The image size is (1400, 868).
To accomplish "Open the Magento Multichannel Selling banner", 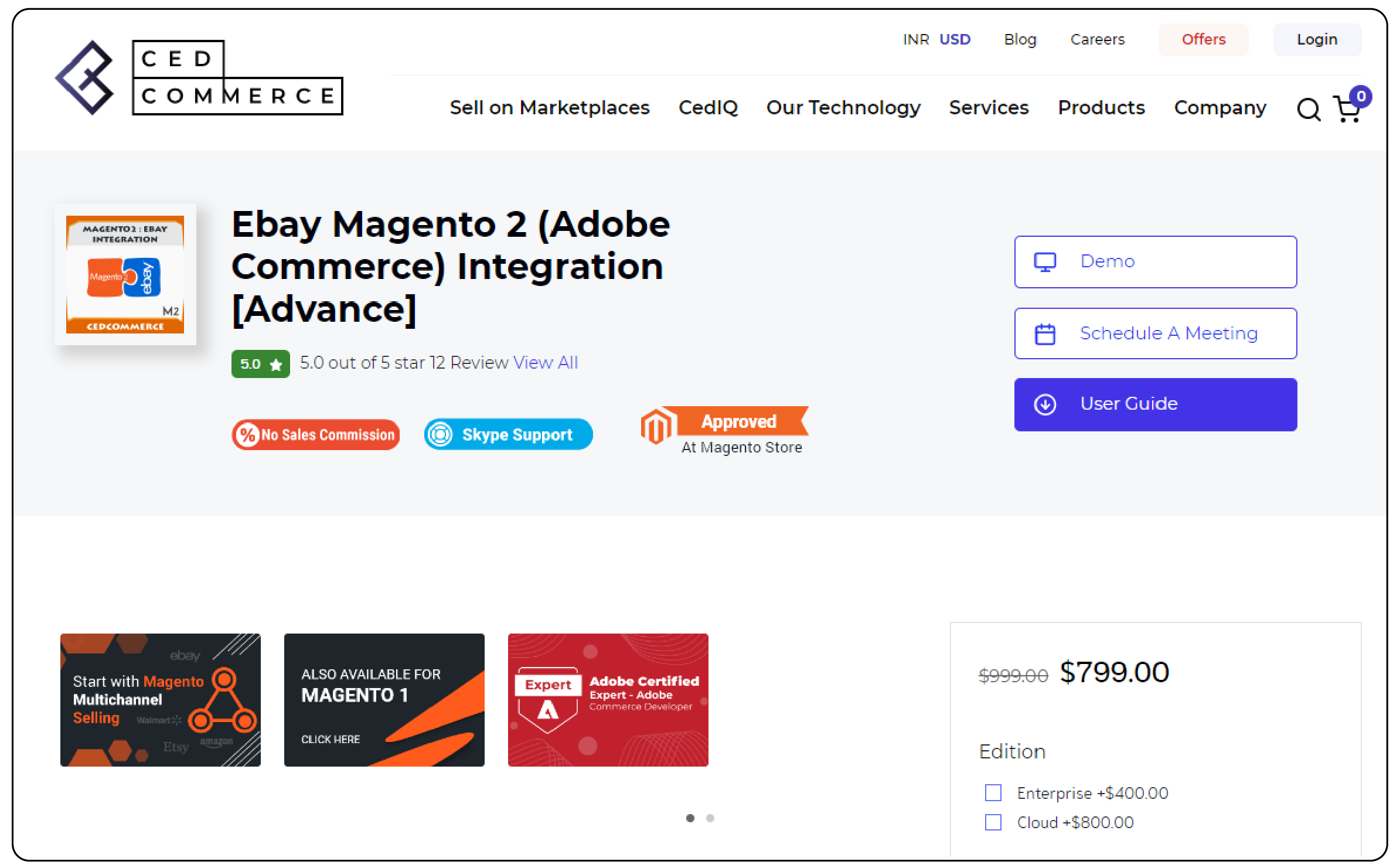I will click(160, 700).
